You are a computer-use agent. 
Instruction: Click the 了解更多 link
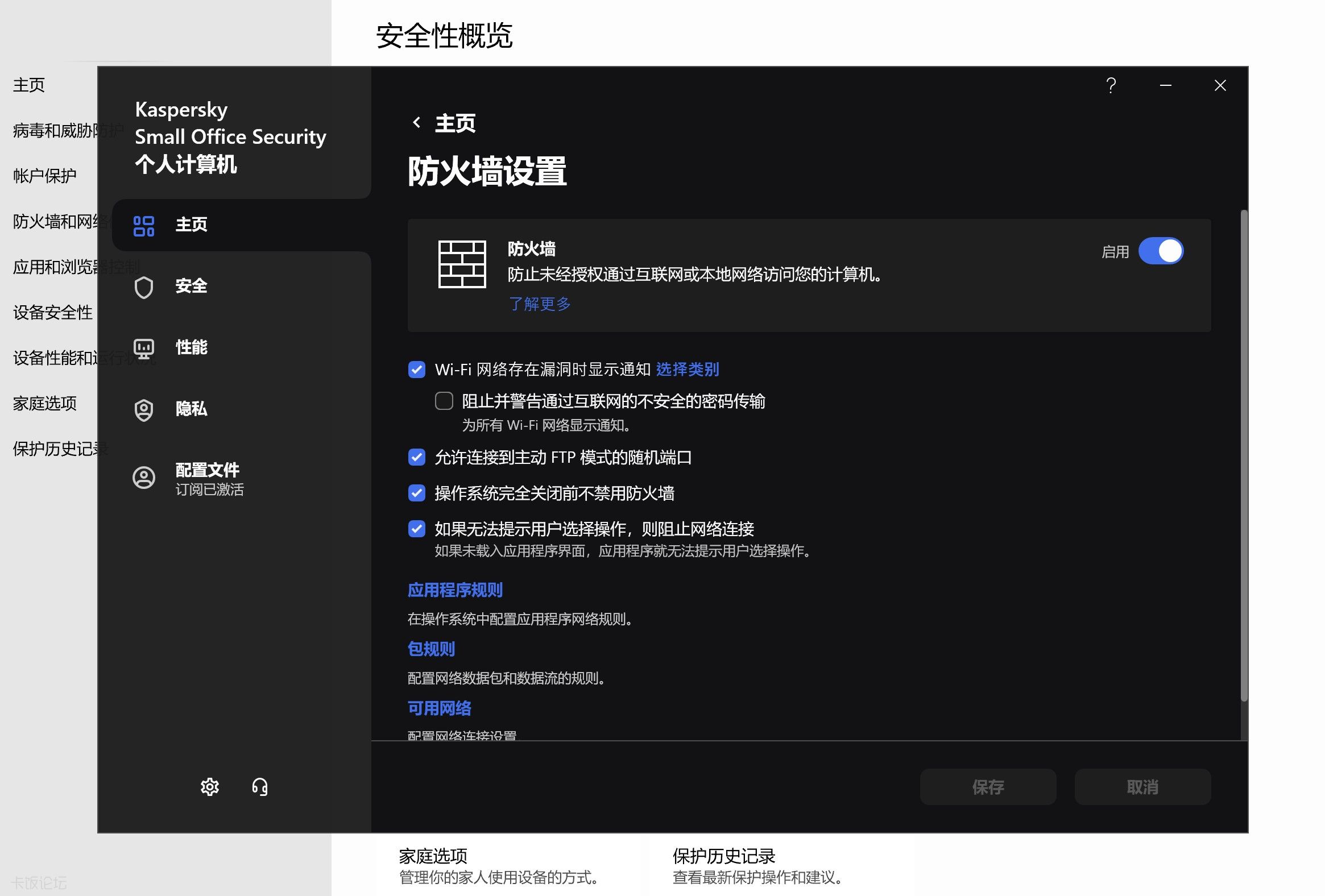(539, 304)
